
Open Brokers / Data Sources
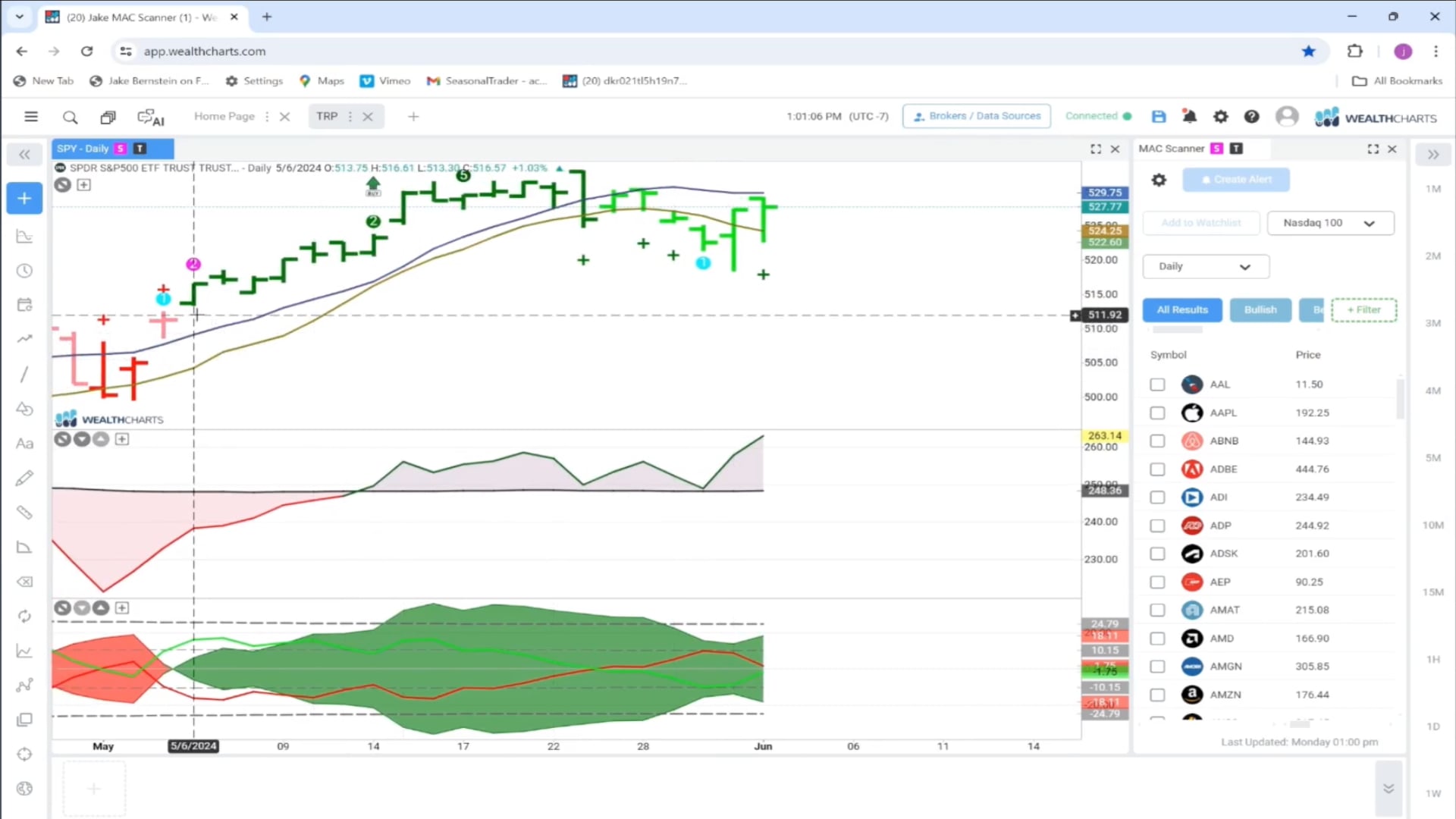point(977,116)
